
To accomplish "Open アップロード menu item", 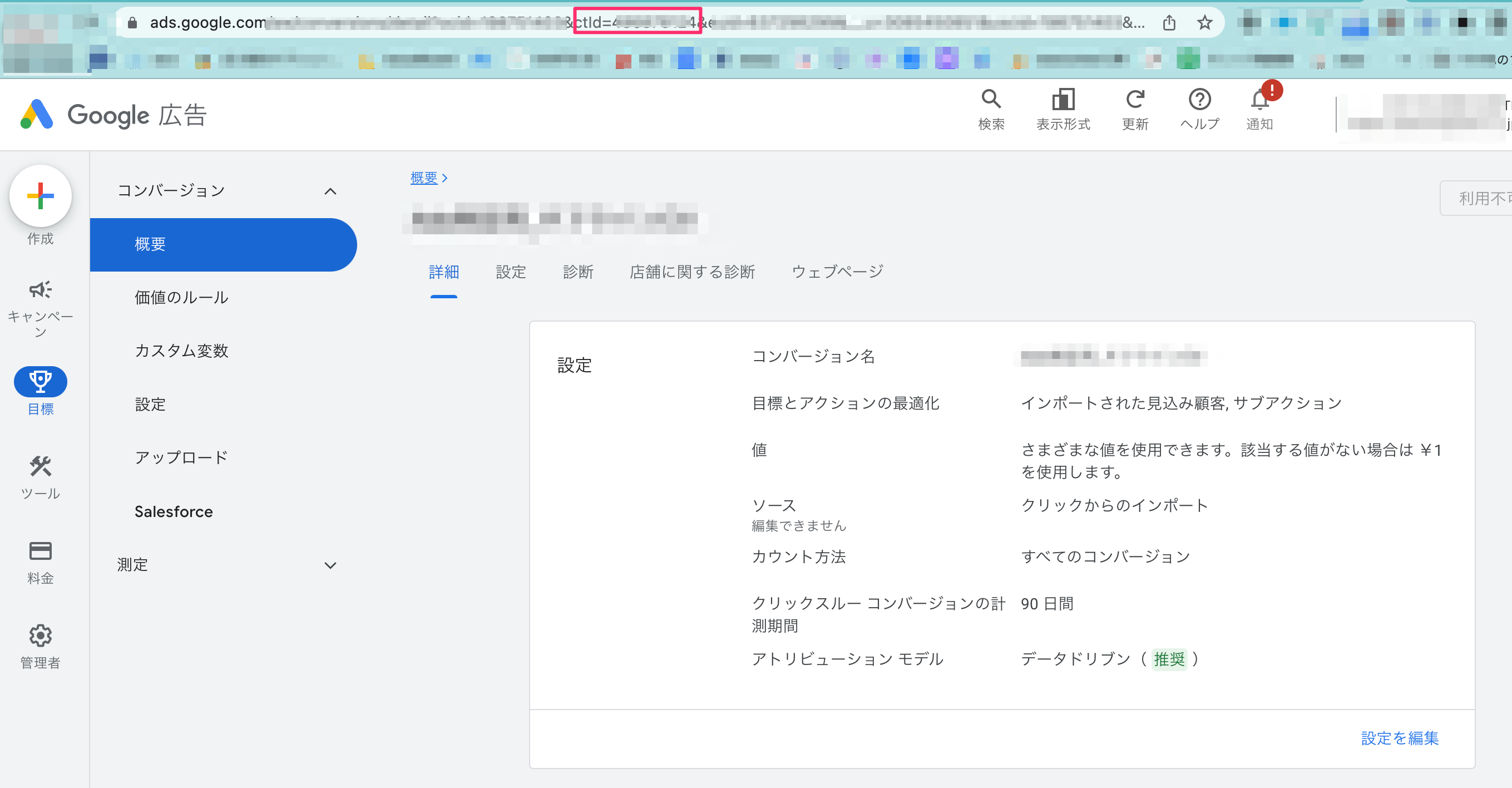I will (181, 457).
